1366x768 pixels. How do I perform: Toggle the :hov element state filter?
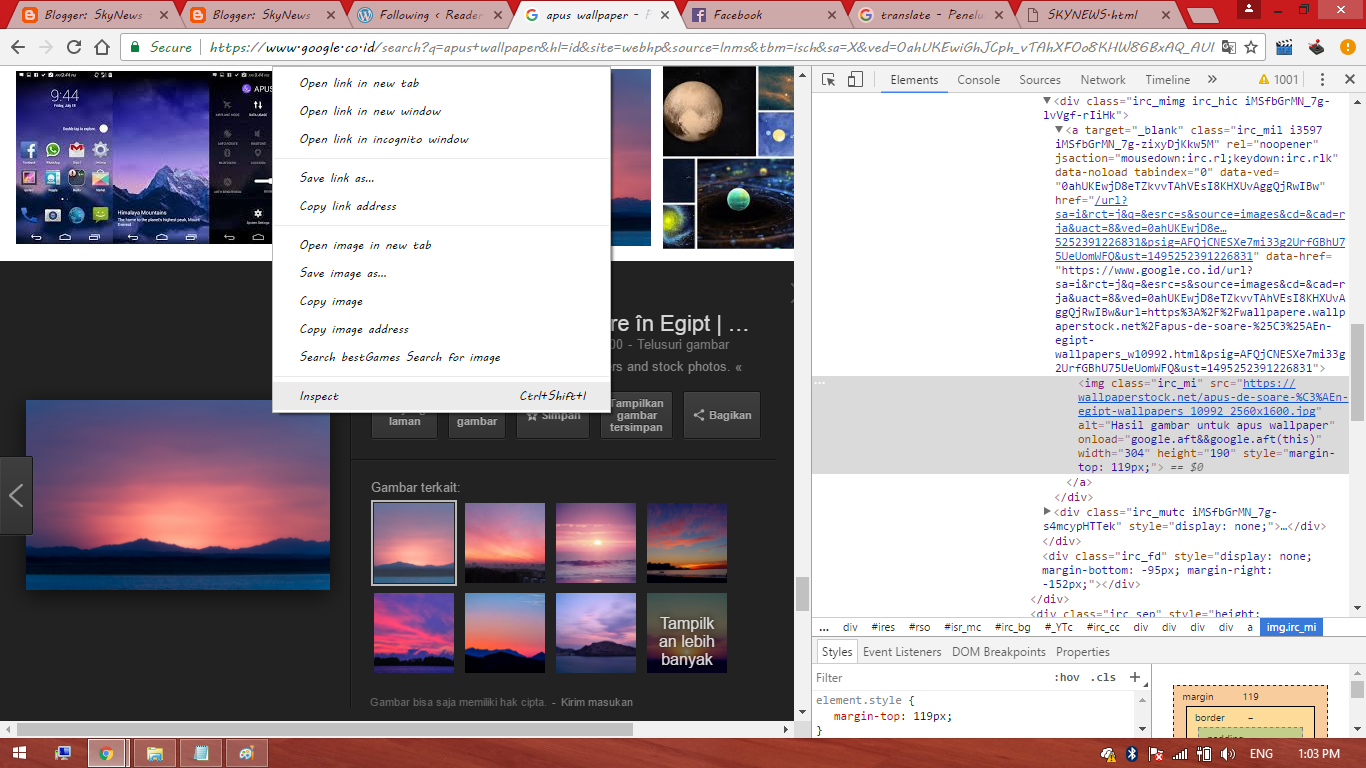pos(1069,677)
